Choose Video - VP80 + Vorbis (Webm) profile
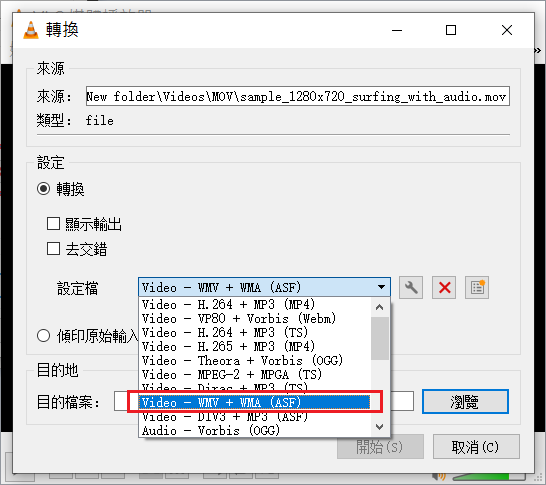The image size is (546, 485). click(x=255, y=318)
